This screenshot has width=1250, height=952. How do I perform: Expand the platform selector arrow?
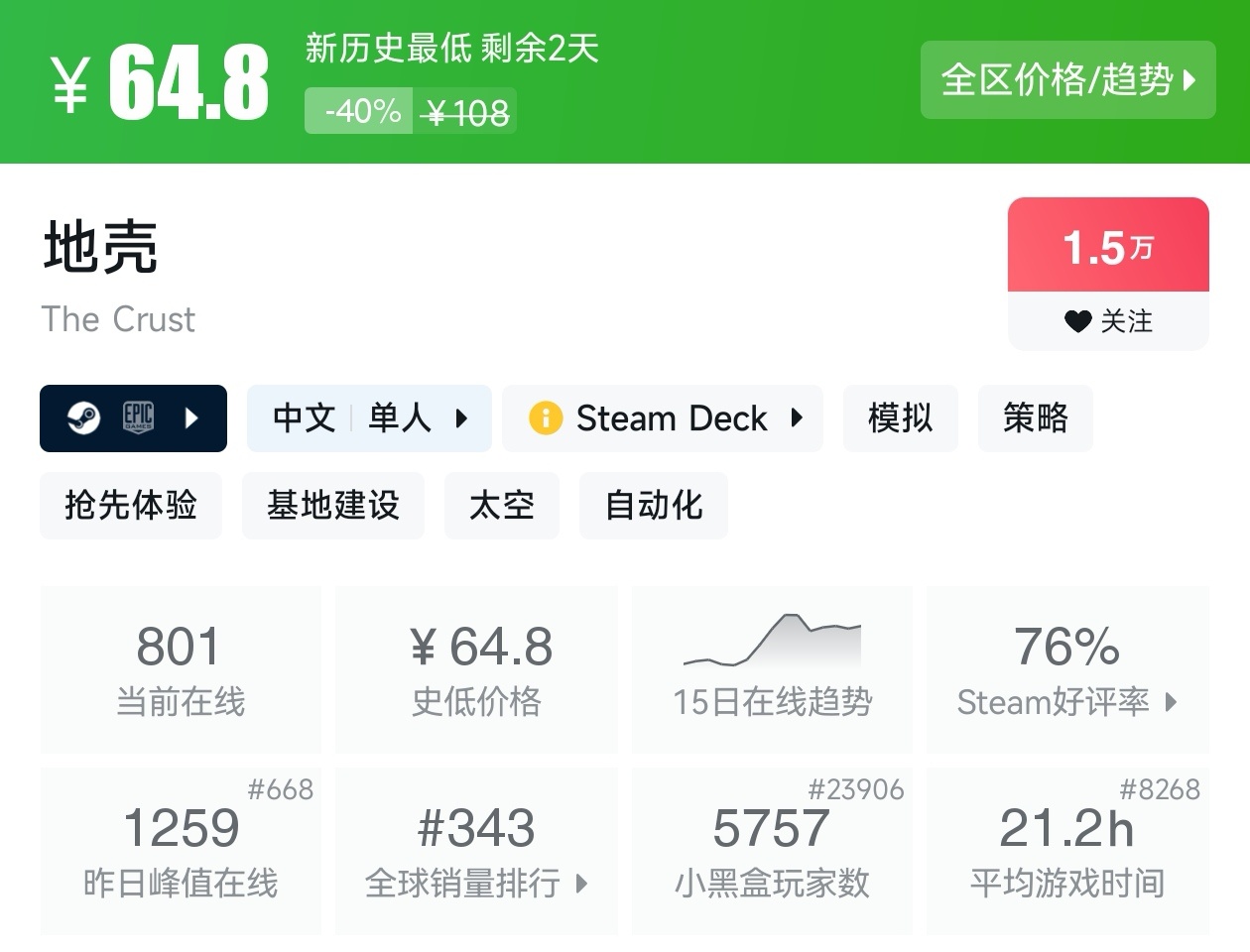tap(192, 418)
